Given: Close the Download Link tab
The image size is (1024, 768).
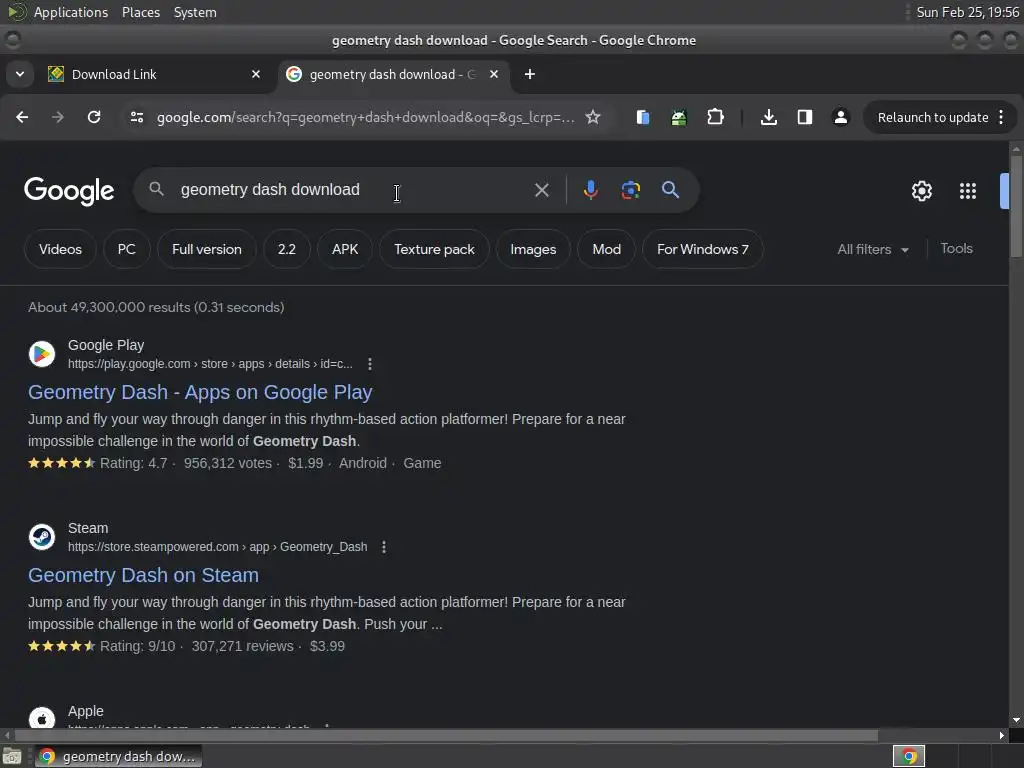Looking at the screenshot, I should pos(255,74).
